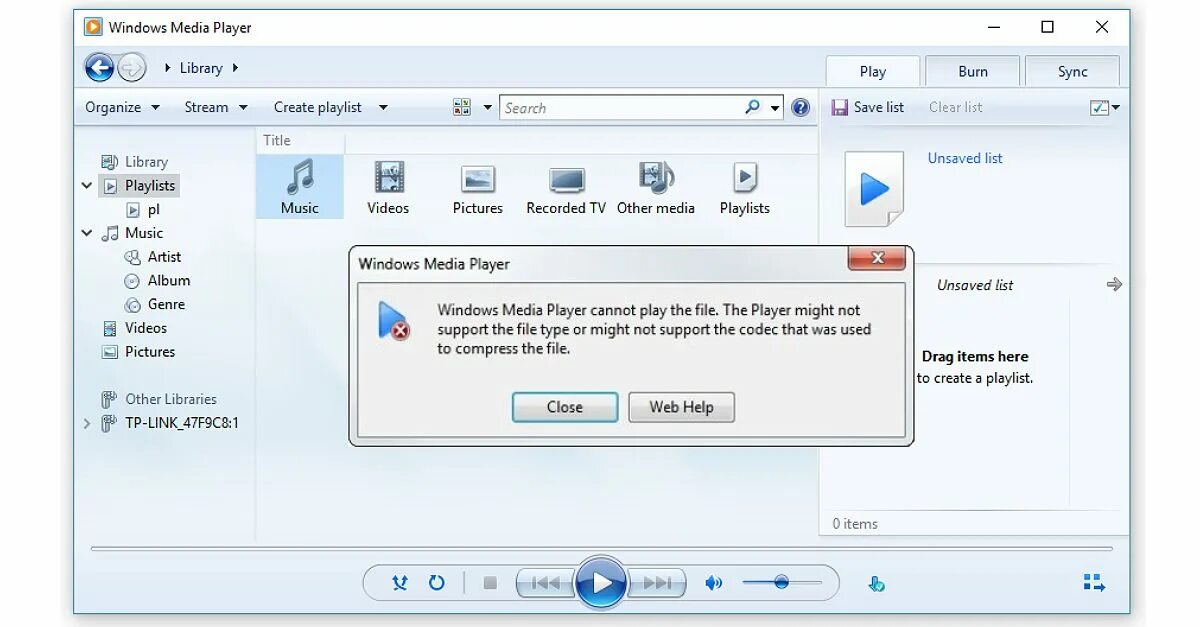Close the error dialog with red X
Screen dimensions: 1200x627
pos(877,258)
